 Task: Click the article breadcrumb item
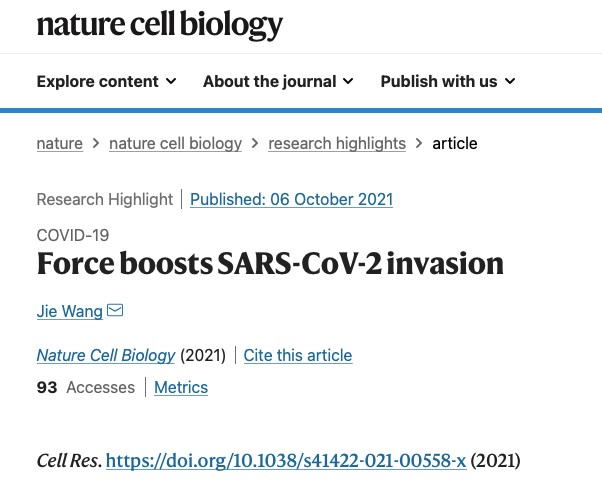[455, 144]
